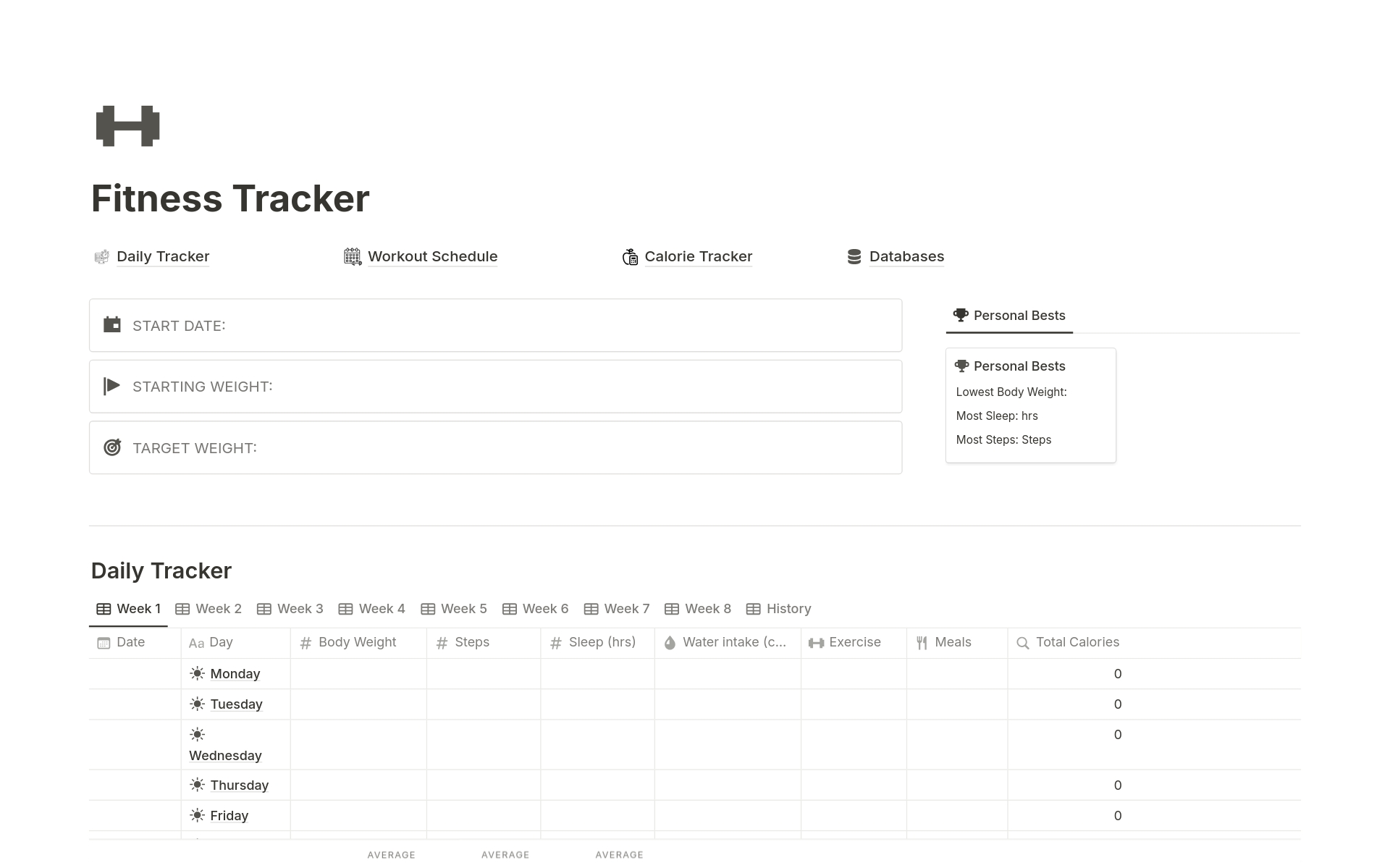Click the START DATE calendar icon

tap(112, 324)
